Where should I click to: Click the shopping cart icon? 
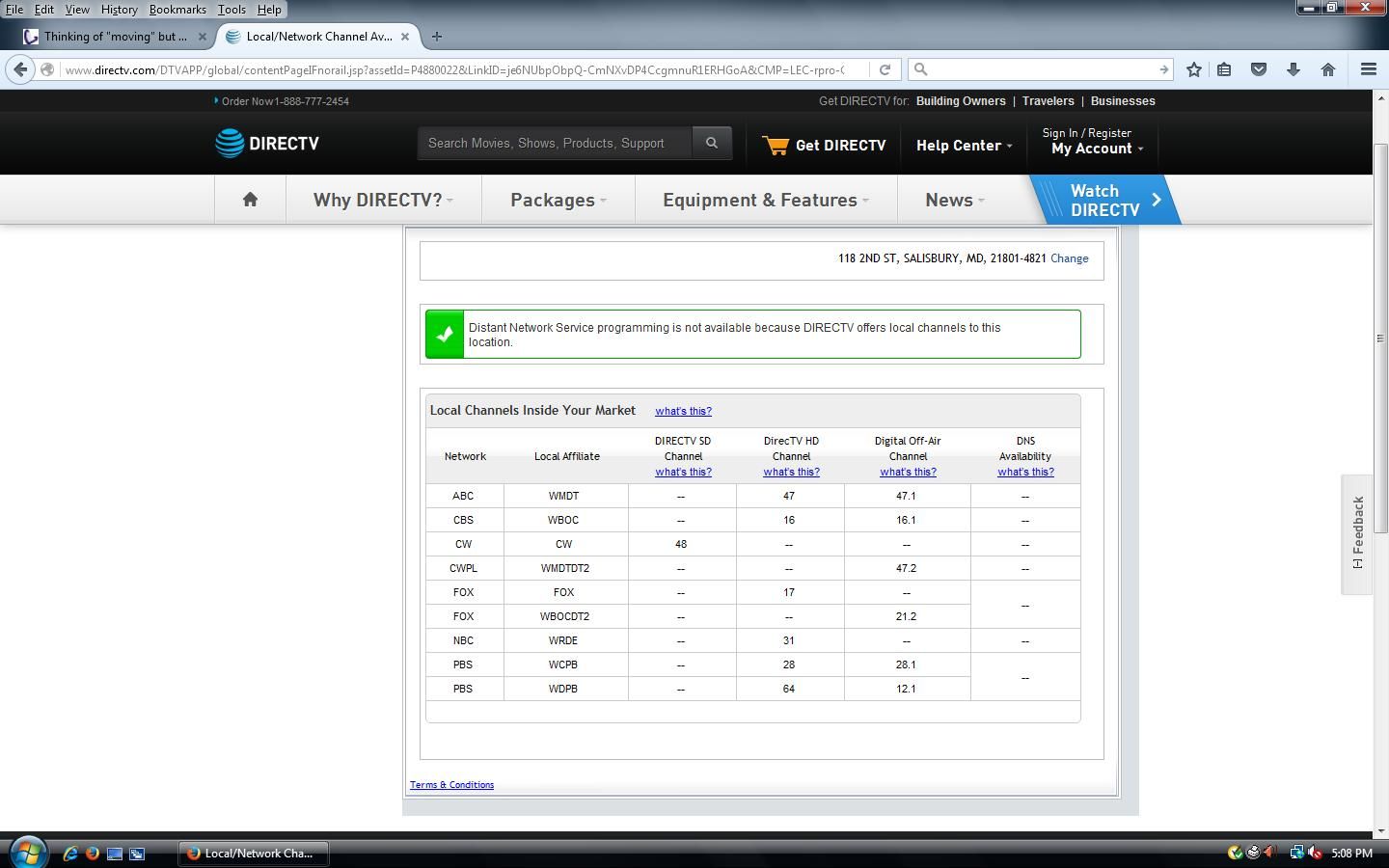[x=776, y=145]
